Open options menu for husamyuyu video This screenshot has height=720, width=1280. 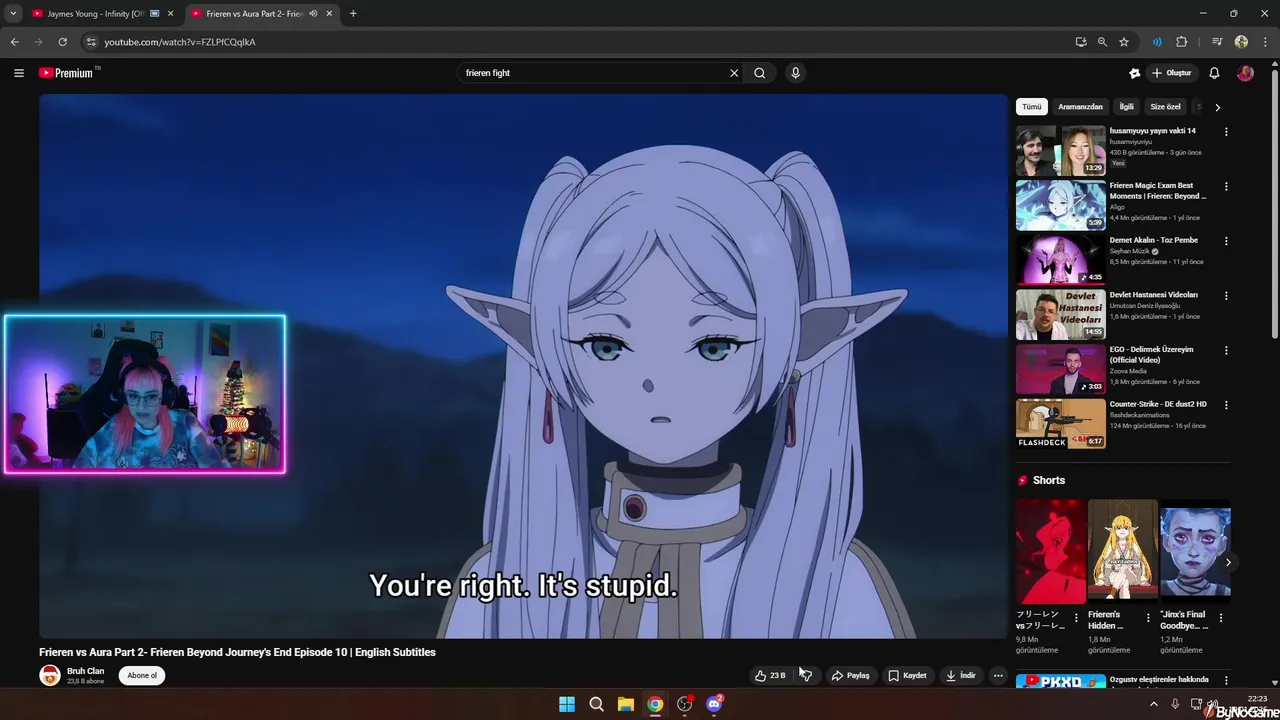coord(1226,132)
